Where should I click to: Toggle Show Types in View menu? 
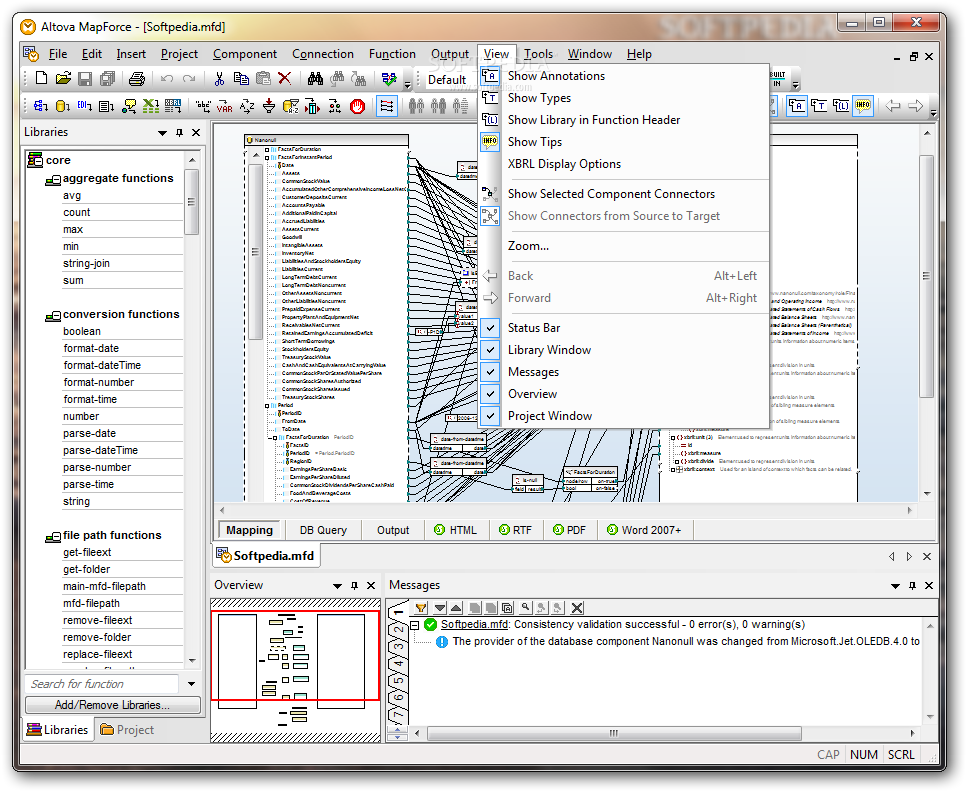click(x=539, y=98)
